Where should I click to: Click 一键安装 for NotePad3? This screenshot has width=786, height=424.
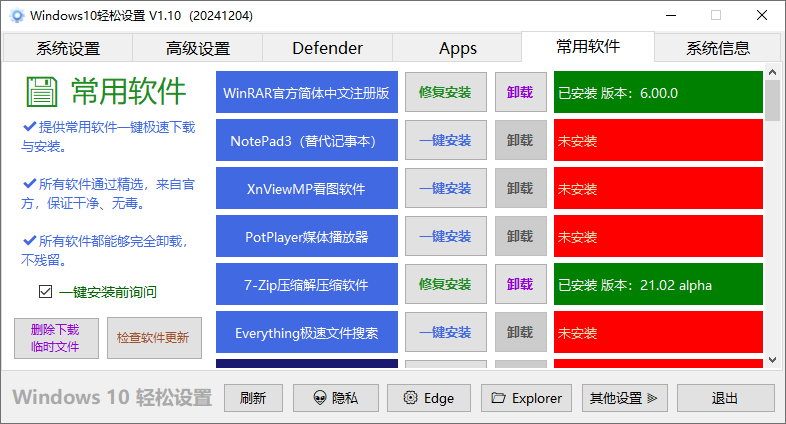point(446,140)
